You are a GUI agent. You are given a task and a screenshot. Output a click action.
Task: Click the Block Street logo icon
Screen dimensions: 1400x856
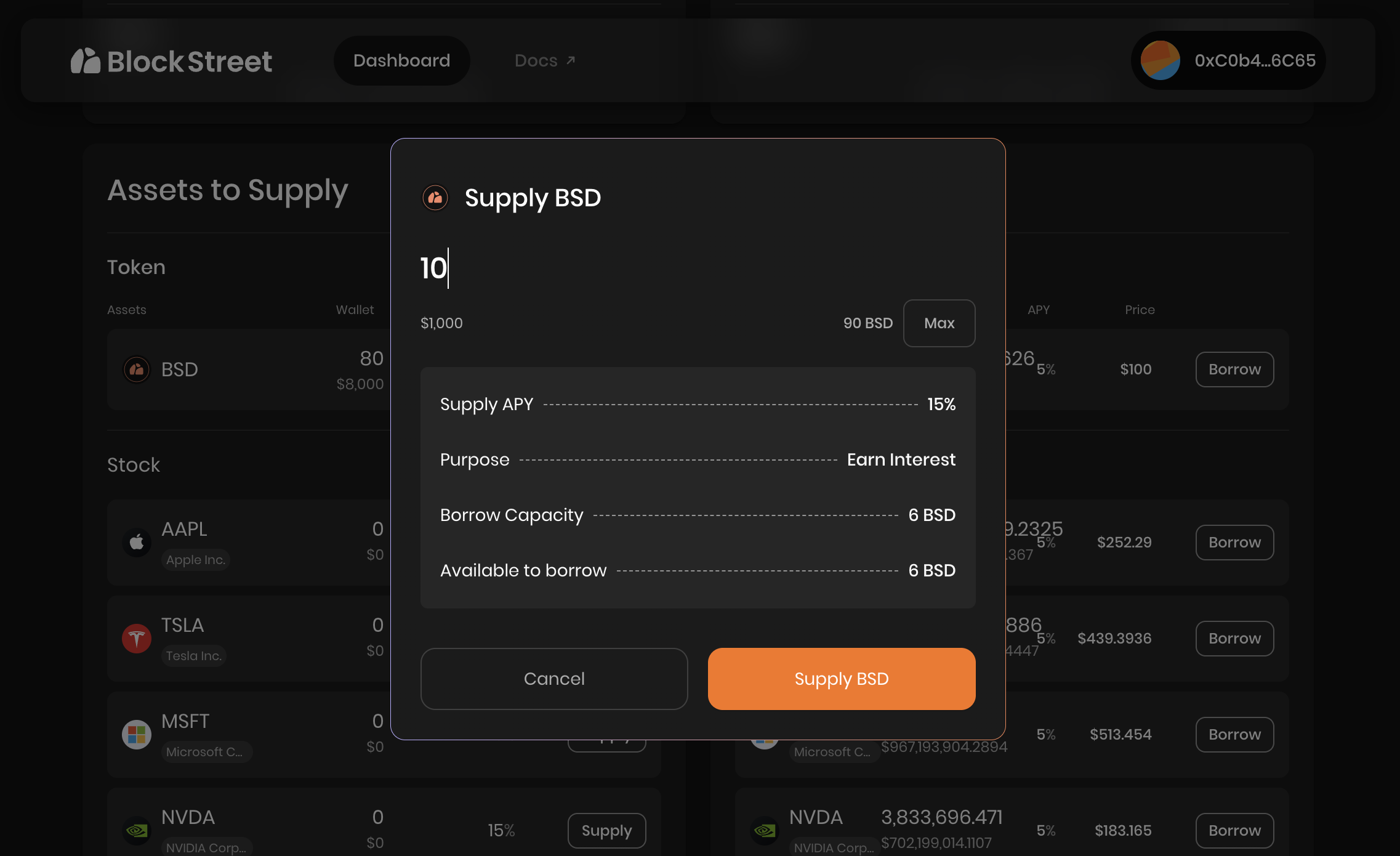click(x=86, y=61)
